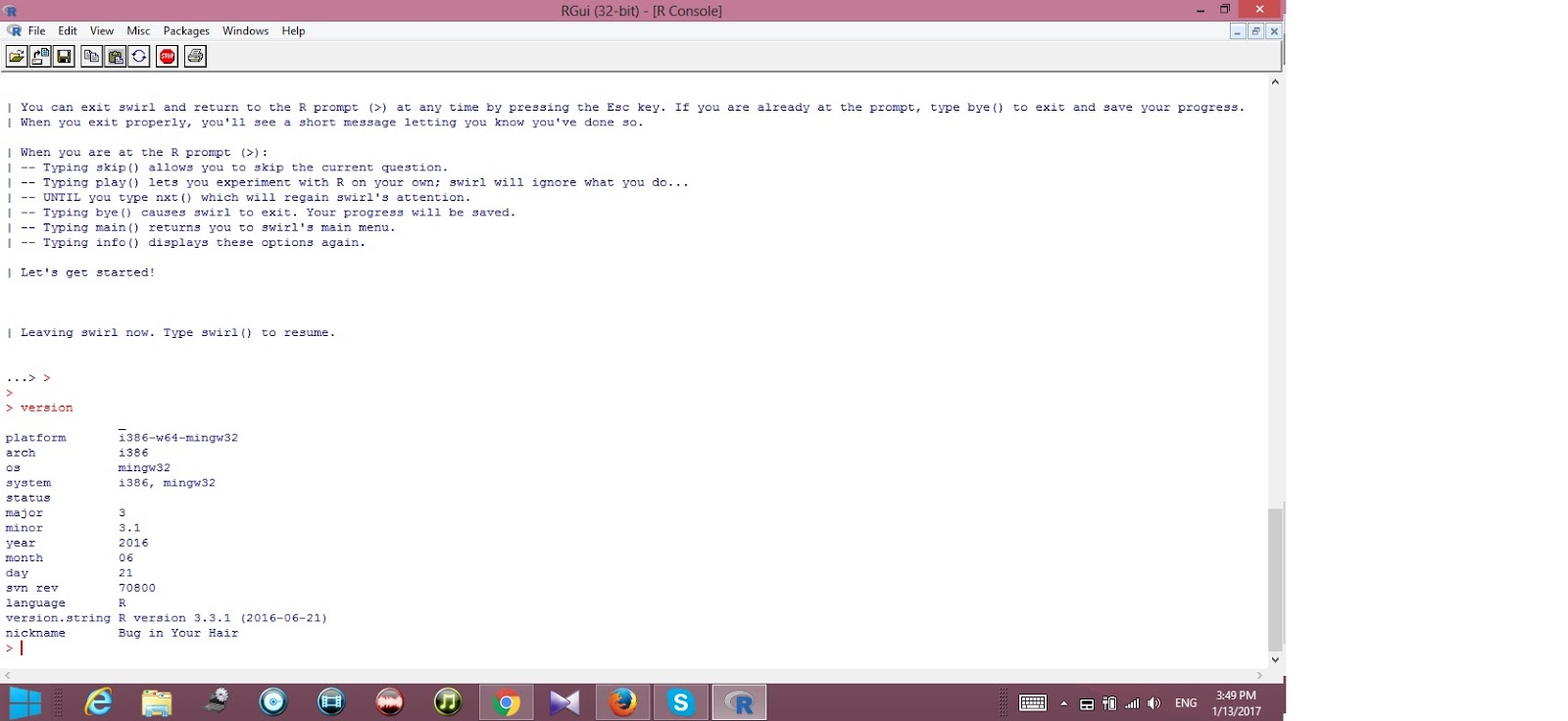Screen dimensions: 1568x721
Task: Click the Paste toolbar icon
Action: 115,57
